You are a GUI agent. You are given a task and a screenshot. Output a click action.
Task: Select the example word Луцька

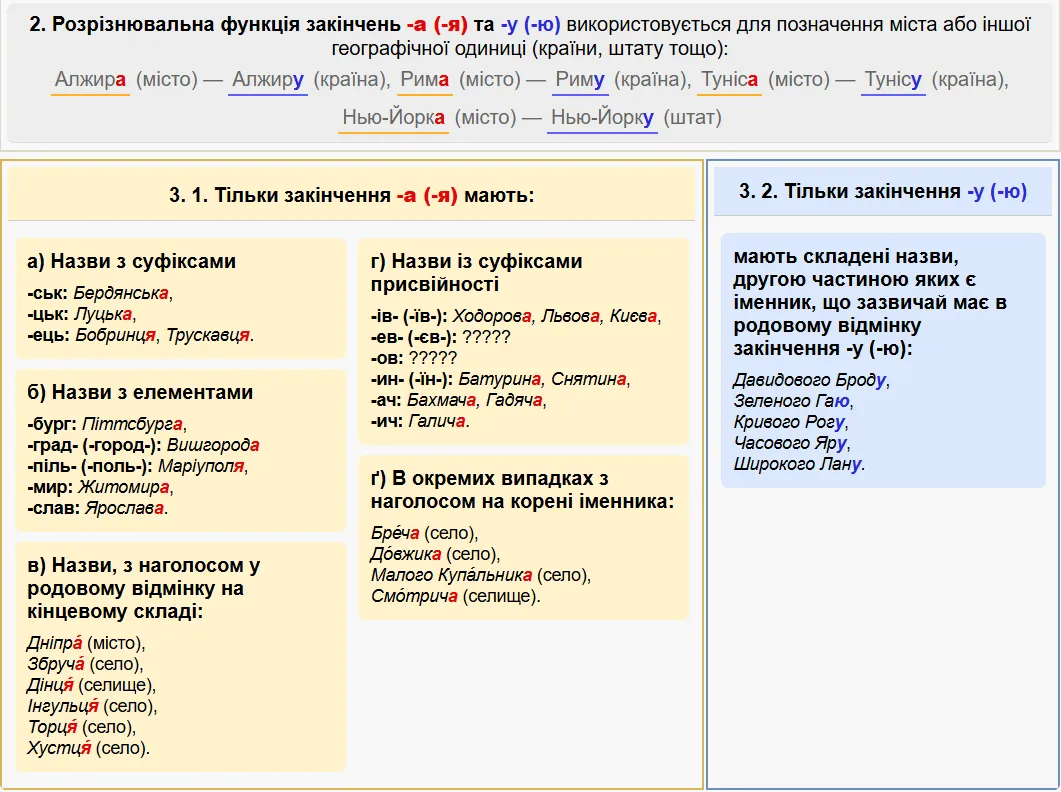click(x=103, y=314)
